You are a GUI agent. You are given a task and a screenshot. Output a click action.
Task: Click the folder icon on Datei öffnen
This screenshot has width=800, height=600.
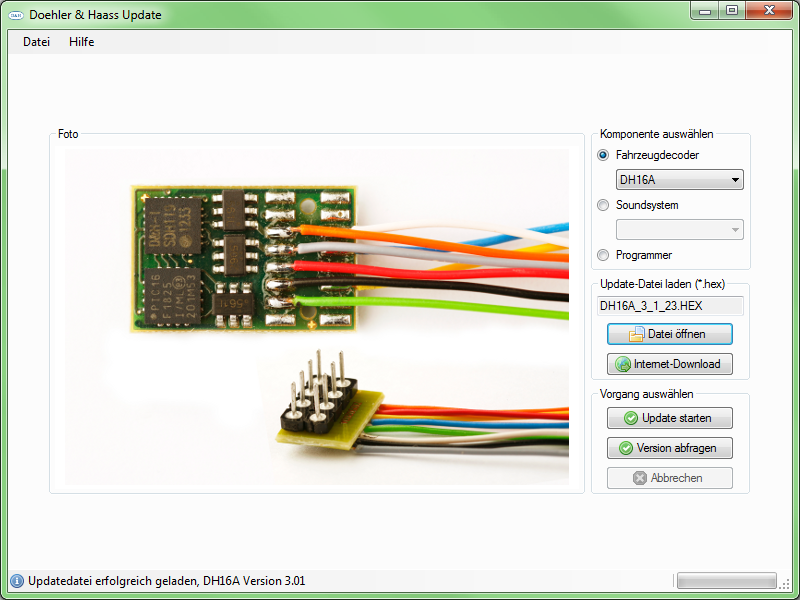(x=636, y=334)
